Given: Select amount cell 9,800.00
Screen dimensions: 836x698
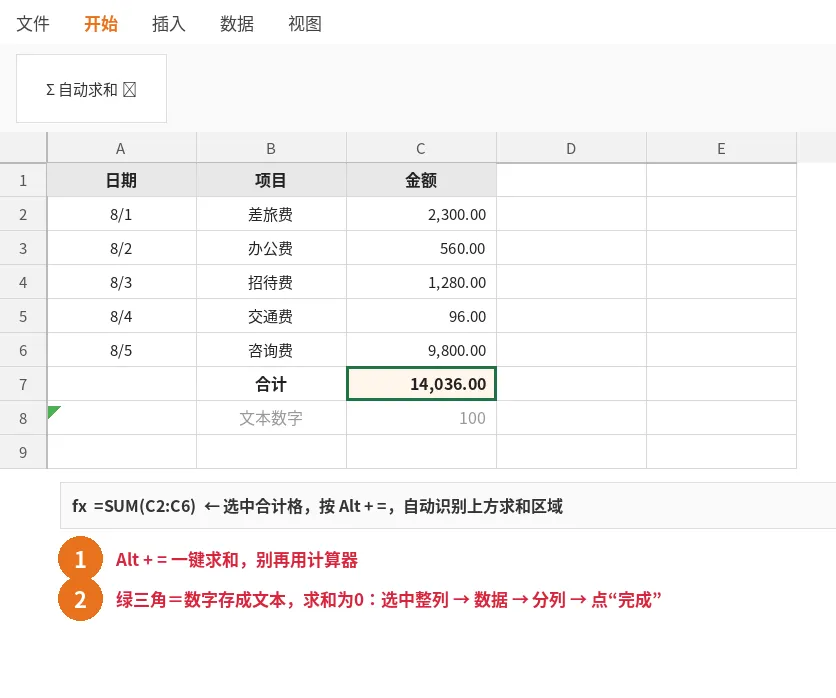Looking at the screenshot, I should tap(421, 350).
